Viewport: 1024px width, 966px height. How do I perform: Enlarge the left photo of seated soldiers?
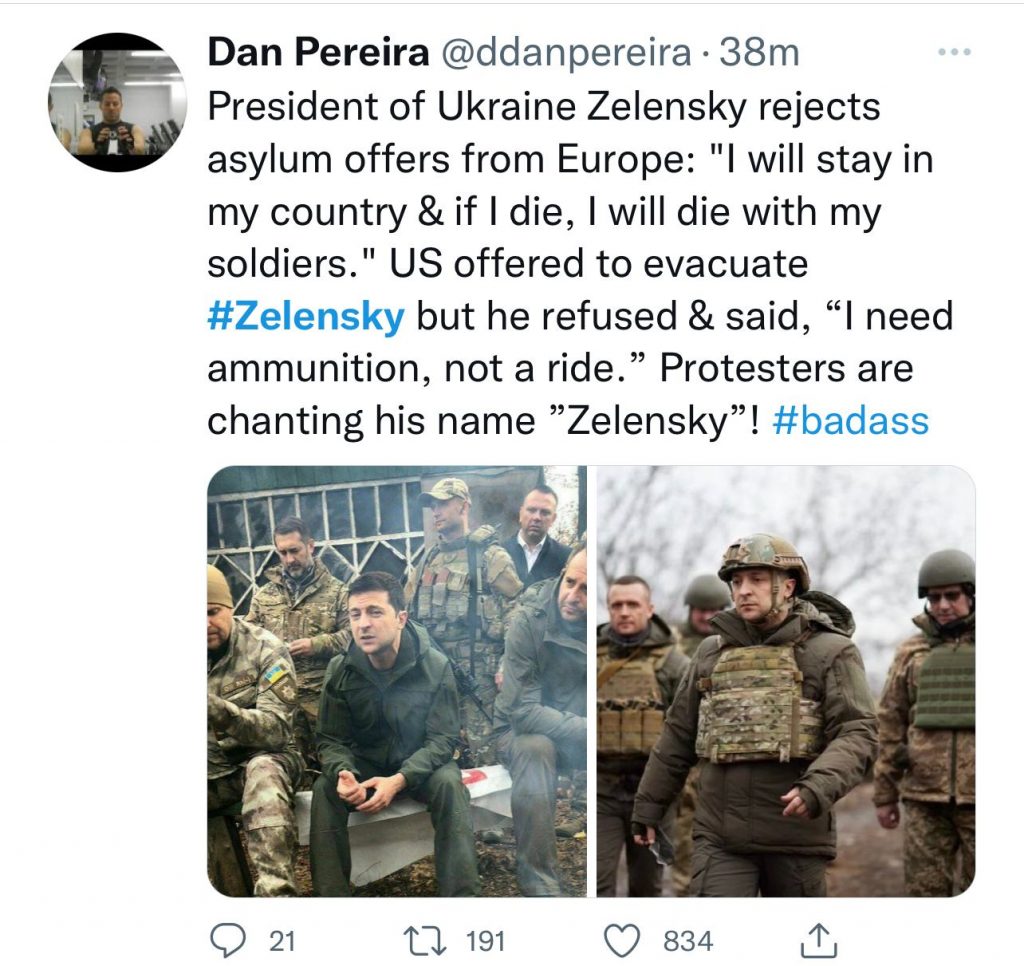pos(397,681)
